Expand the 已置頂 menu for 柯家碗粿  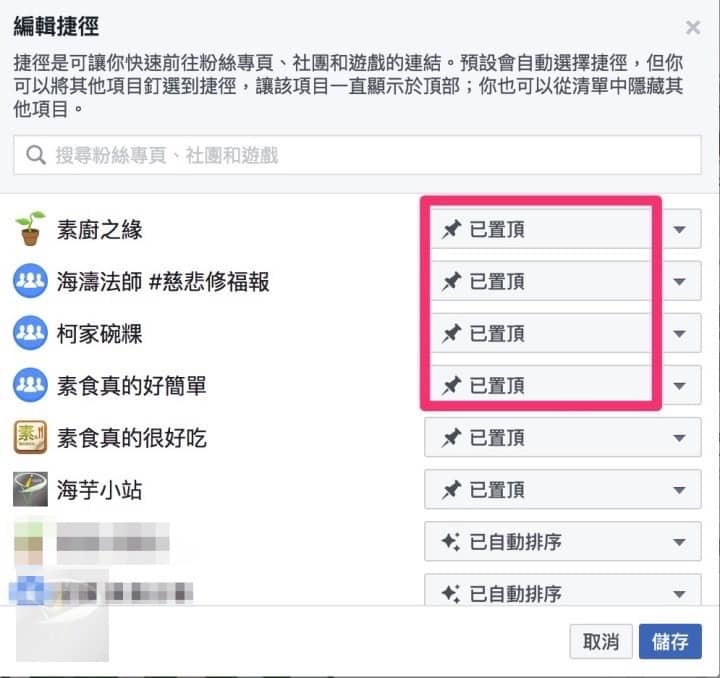pyautogui.click(x=562, y=334)
